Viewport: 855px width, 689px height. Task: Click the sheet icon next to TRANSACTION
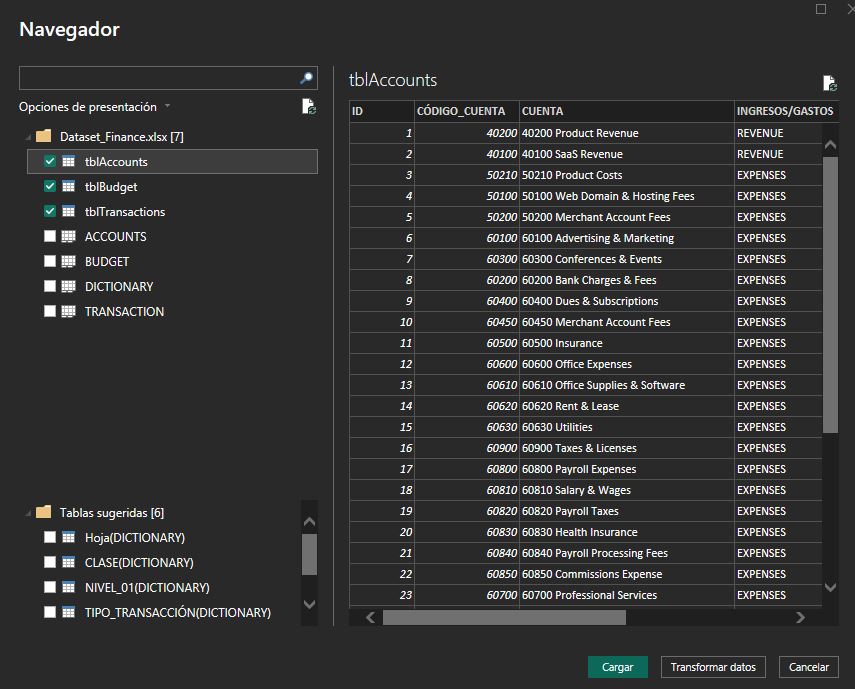[69, 312]
